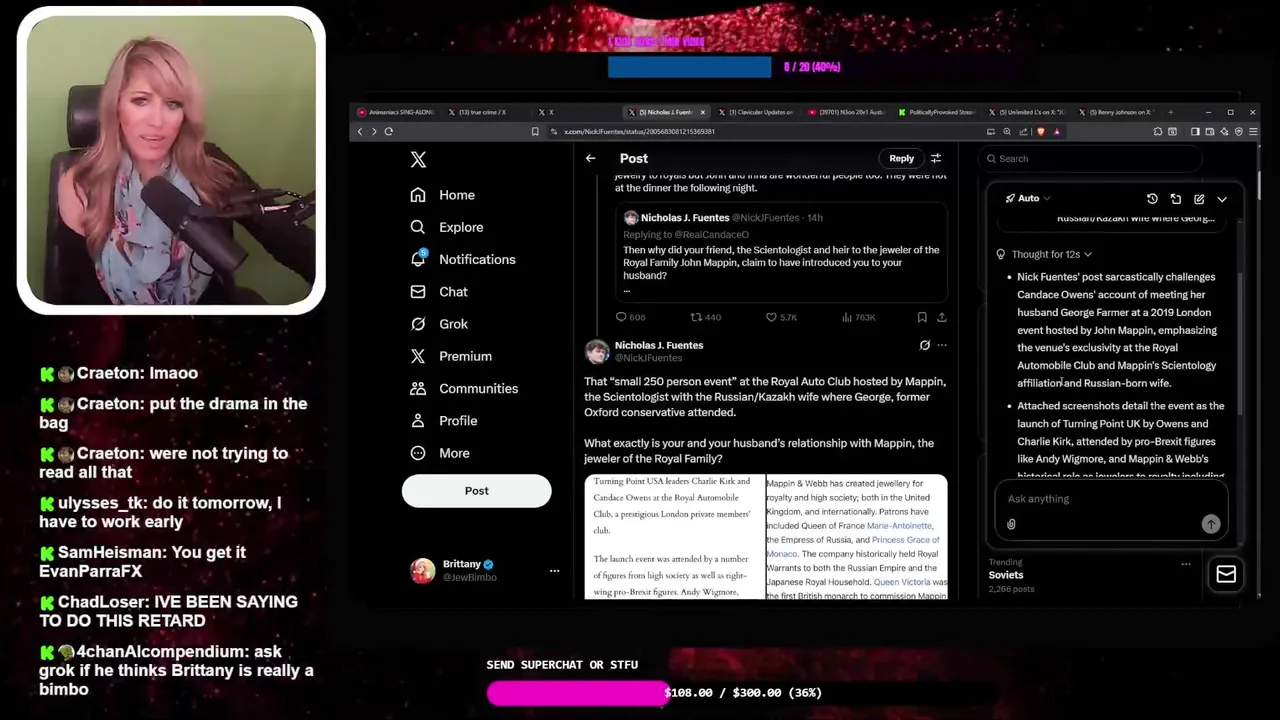Go forward with browser forward arrow
The height and width of the screenshot is (720, 1280).
tap(374, 131)
